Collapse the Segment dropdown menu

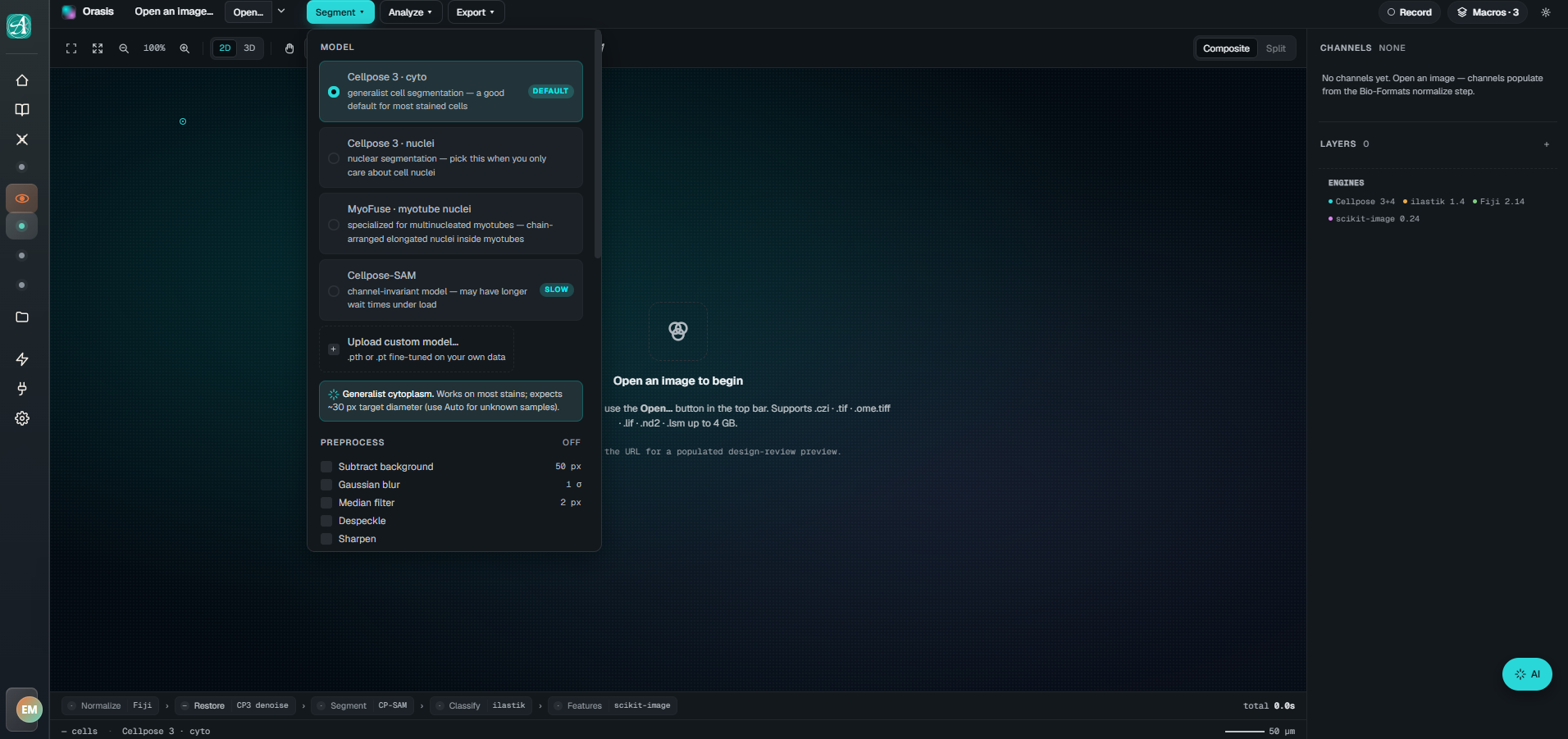tap(340, 12)
